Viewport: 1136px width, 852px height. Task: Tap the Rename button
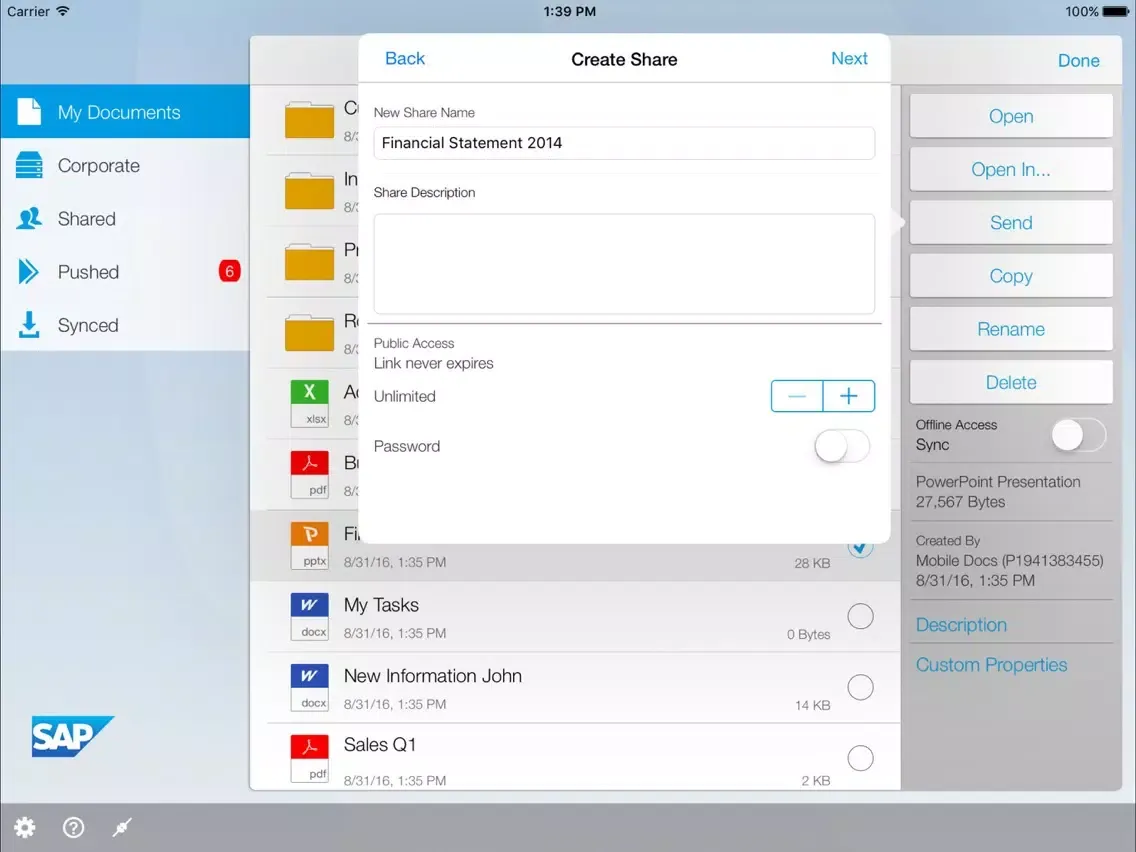(x=1011, y=329)
